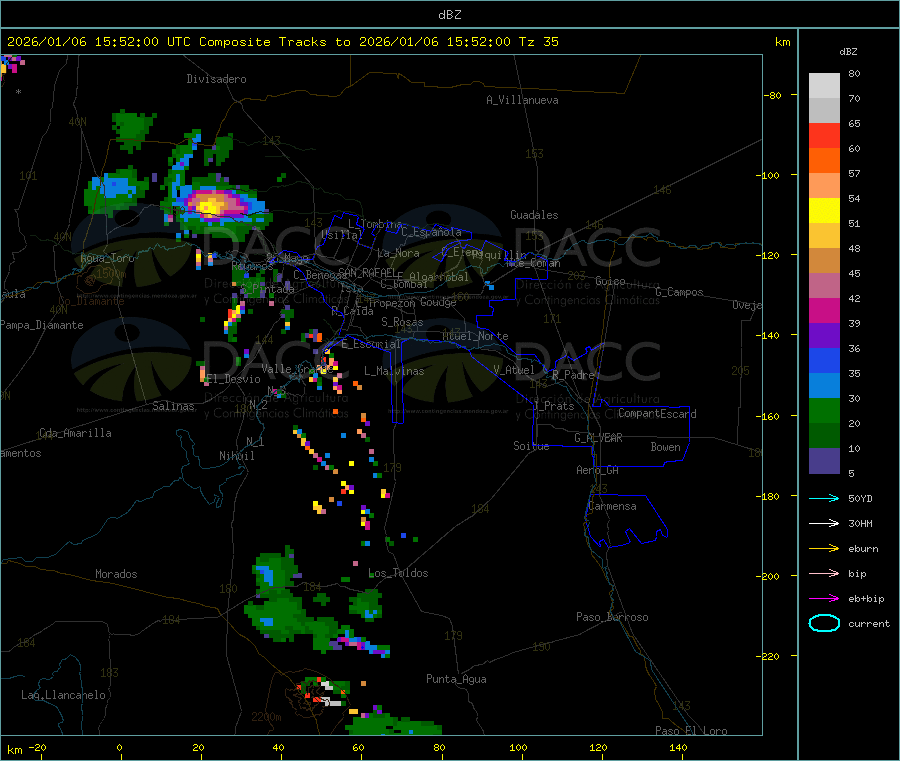Viewport: 900px width, 761px height.
Task: Click the C_Campos map label
Action: point(680,292)
